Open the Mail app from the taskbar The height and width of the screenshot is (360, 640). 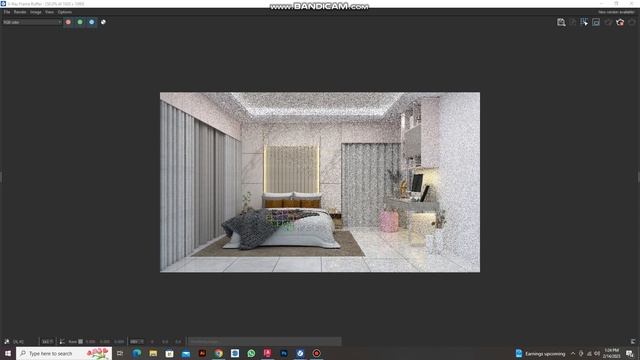(x=186, y=353)
